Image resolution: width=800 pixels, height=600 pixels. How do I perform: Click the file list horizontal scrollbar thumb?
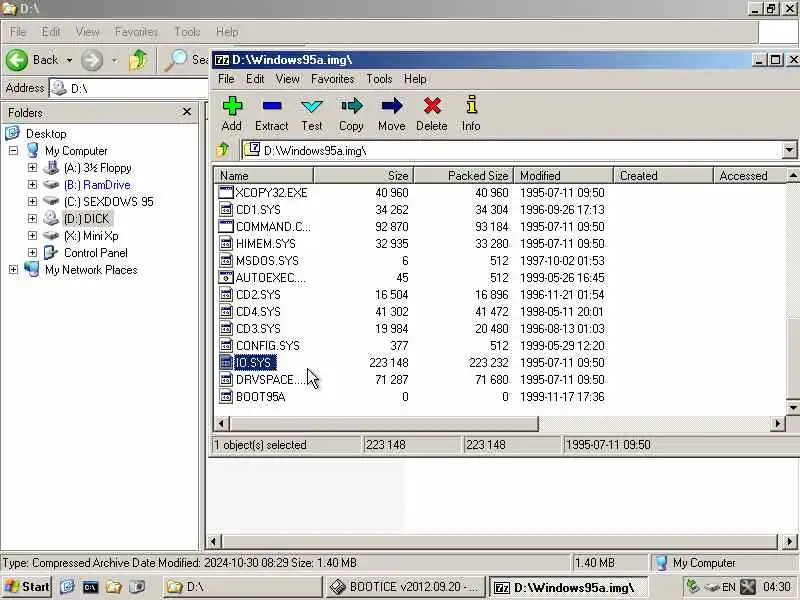(x=384, y=423)
